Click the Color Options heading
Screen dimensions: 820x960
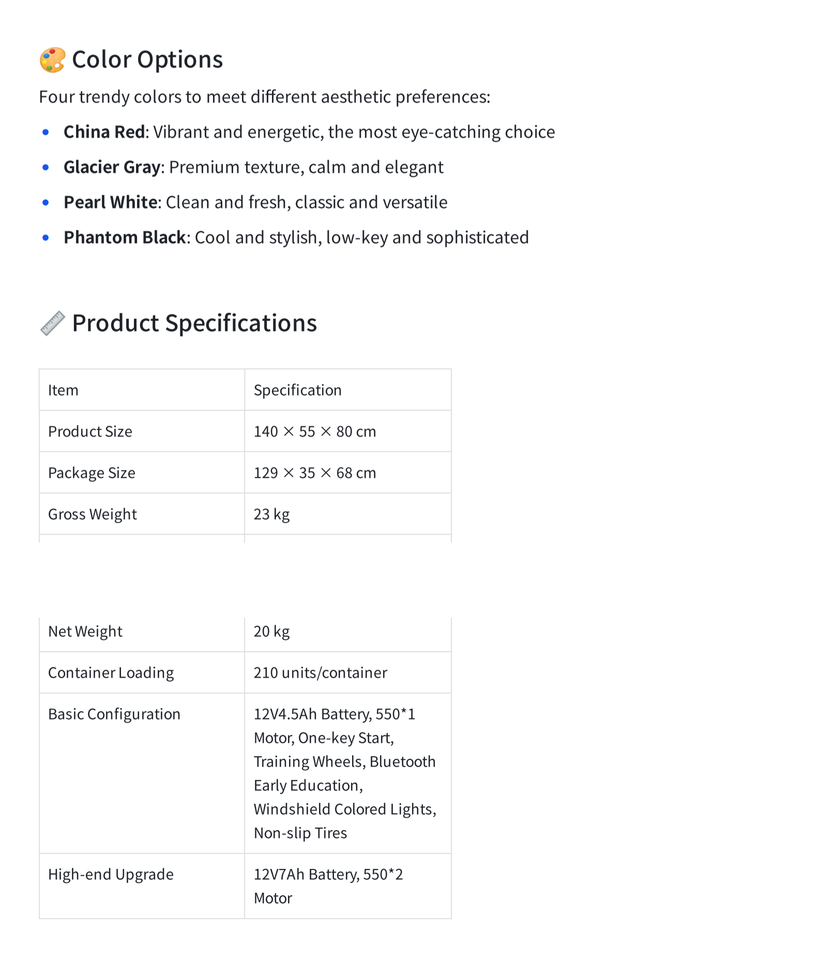147,60
